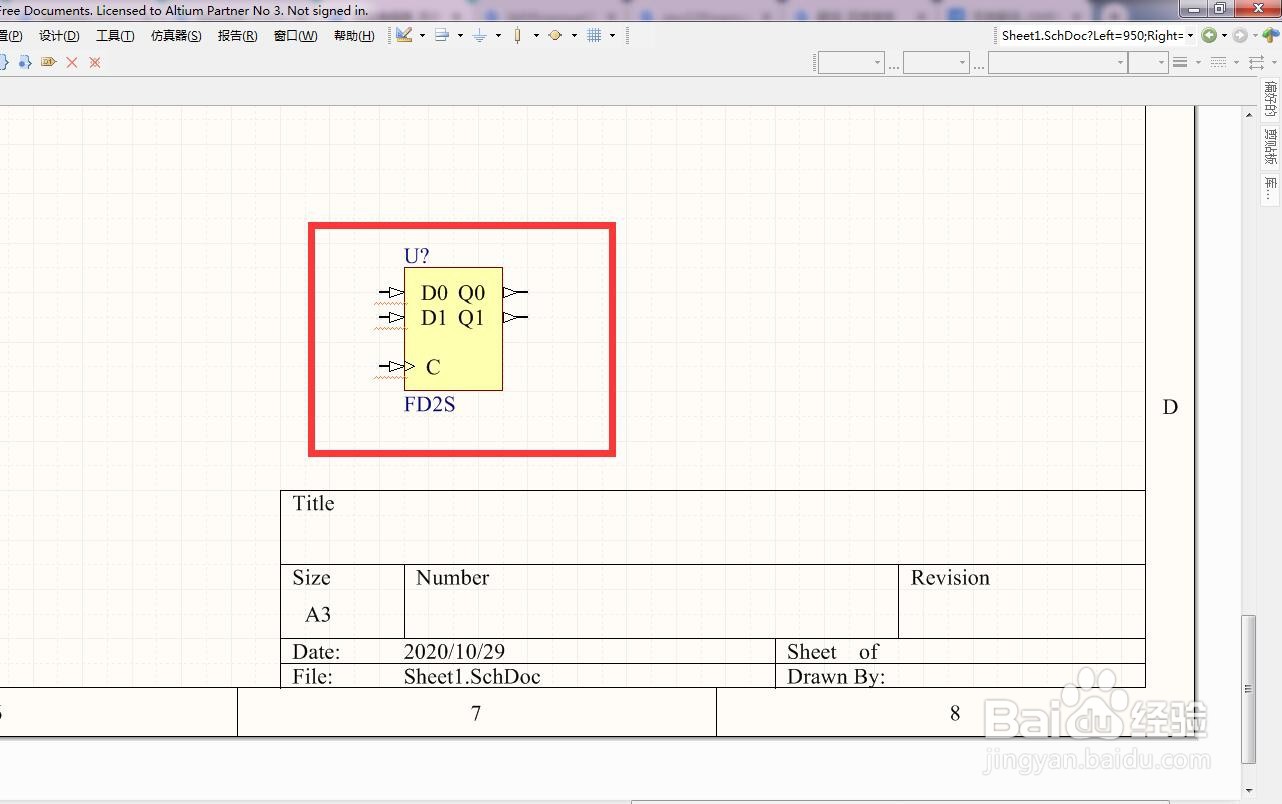Select the U? designator text
This screenshot has width=1282, height=804.
click(x=416, y=256)
